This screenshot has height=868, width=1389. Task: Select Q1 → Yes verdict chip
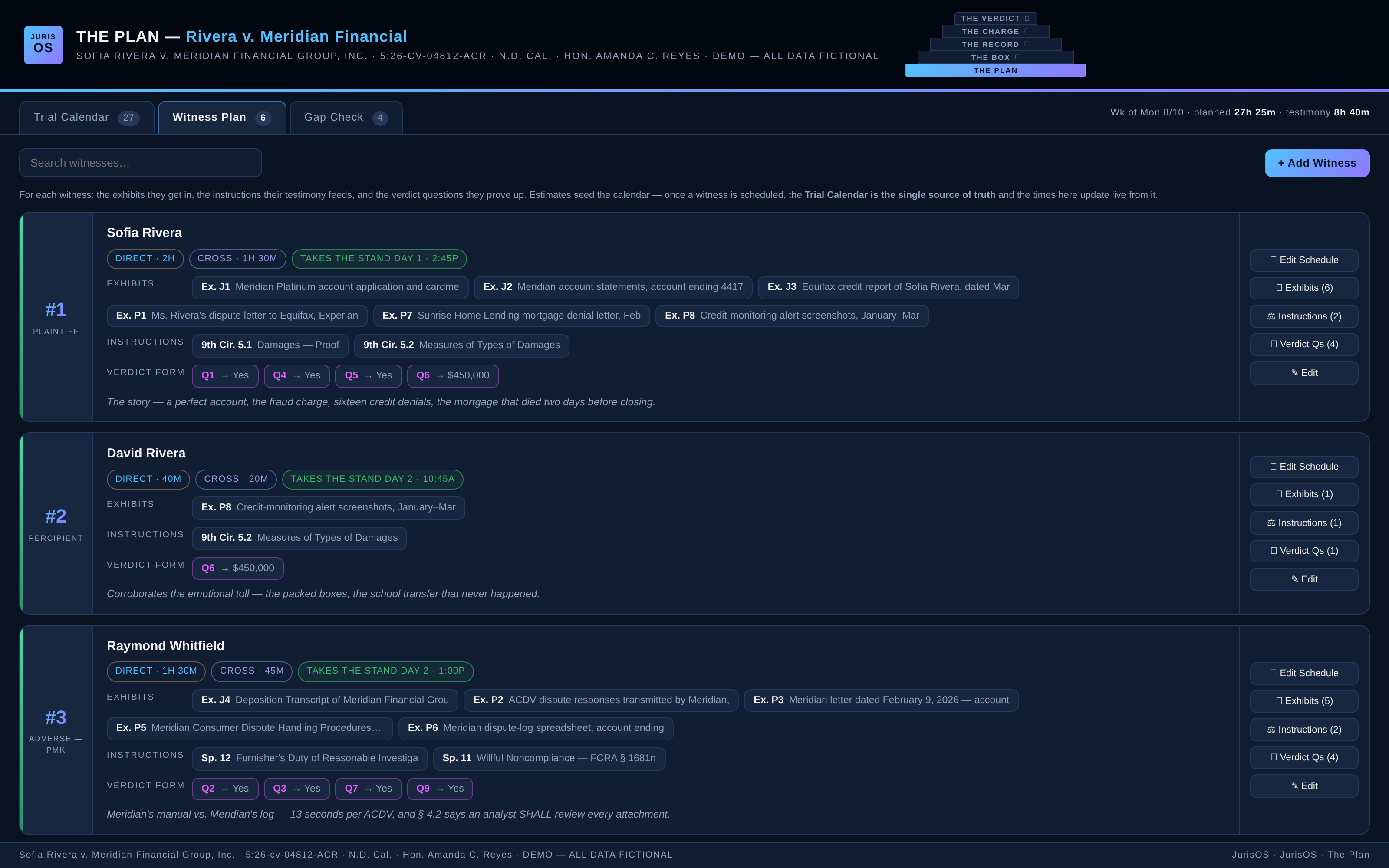point(225,376)
